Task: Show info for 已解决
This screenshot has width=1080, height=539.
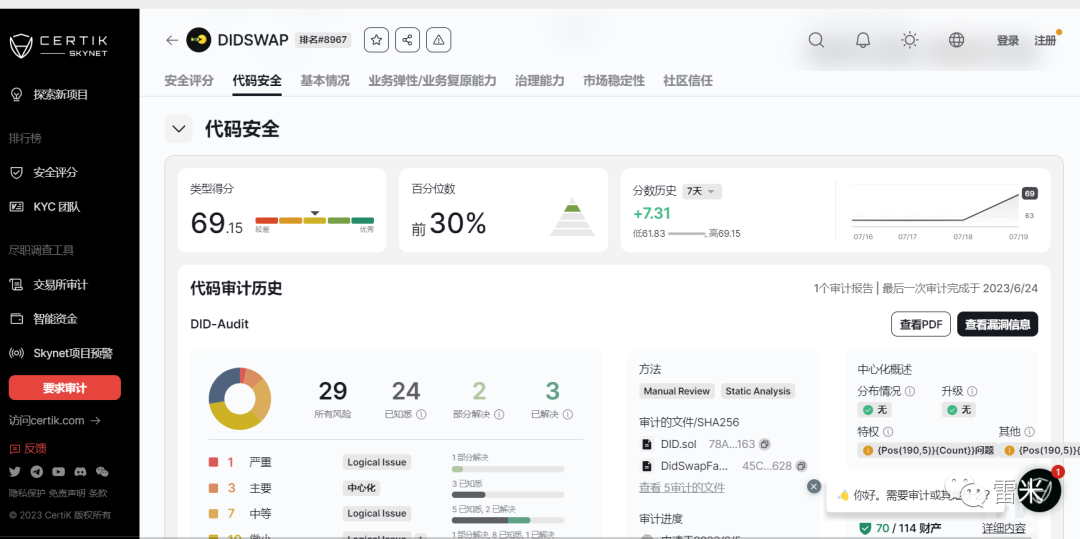Action: coord(568,414)
